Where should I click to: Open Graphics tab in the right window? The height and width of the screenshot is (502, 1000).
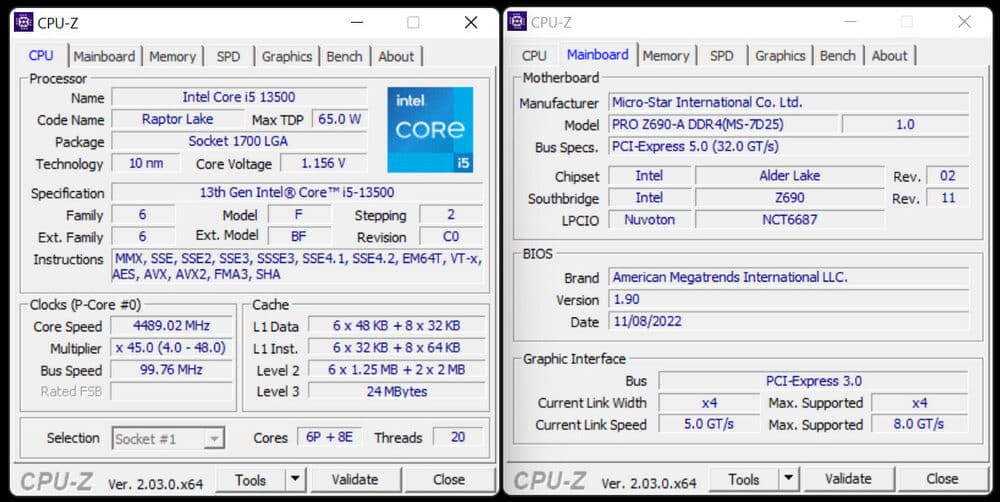(x=780, y=55)
